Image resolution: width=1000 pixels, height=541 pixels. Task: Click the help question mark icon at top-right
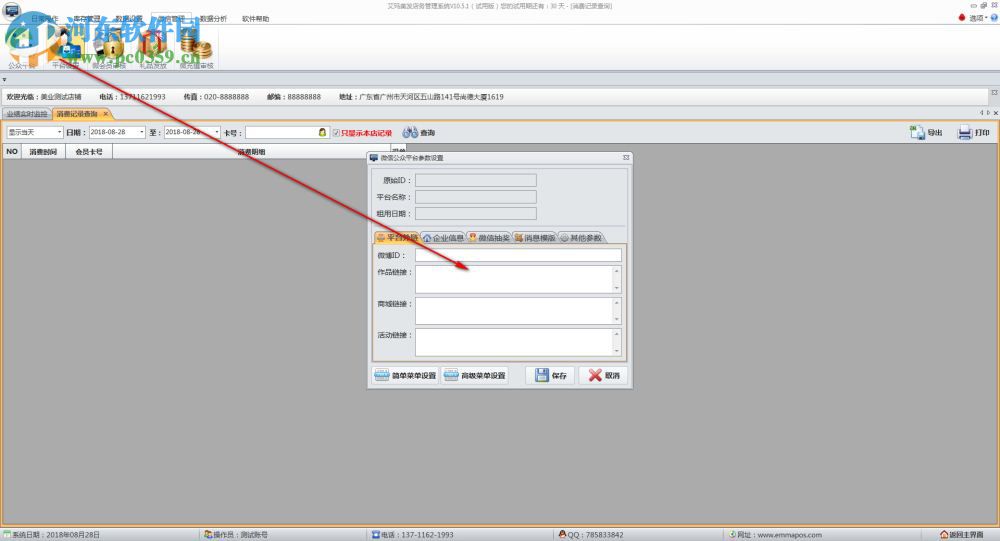994,18
